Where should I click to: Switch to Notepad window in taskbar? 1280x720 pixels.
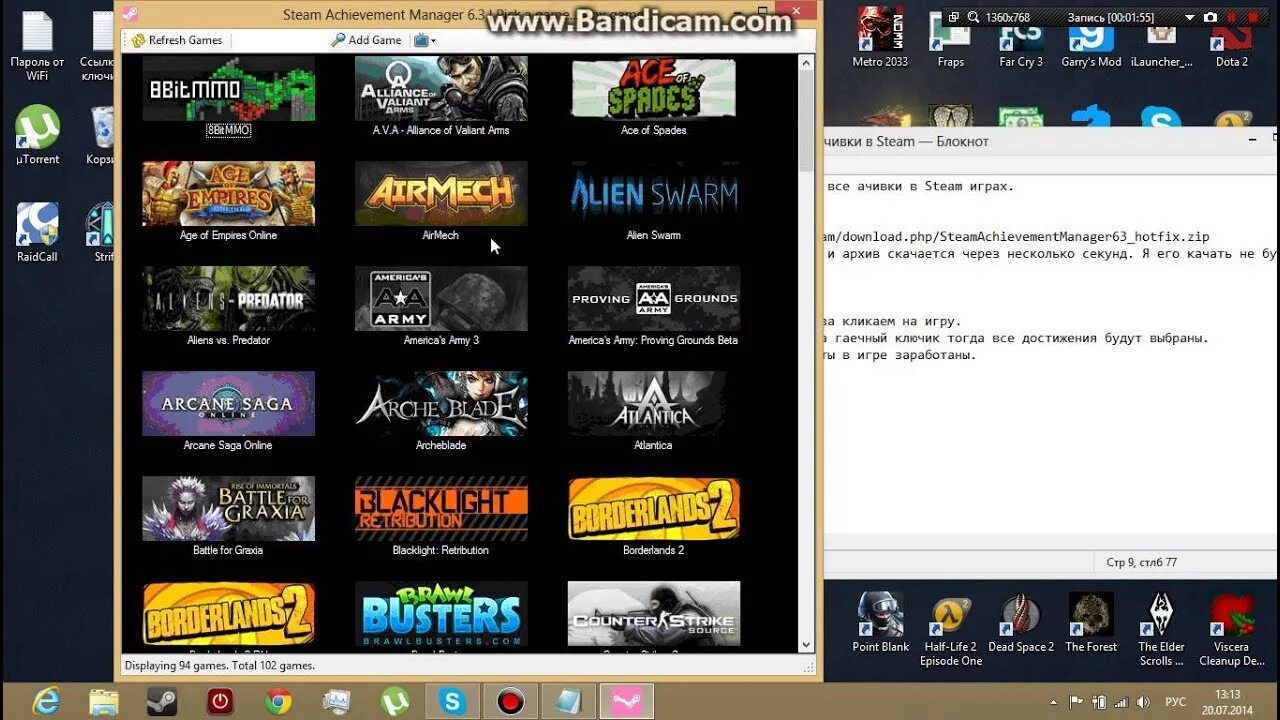[569, 701]
